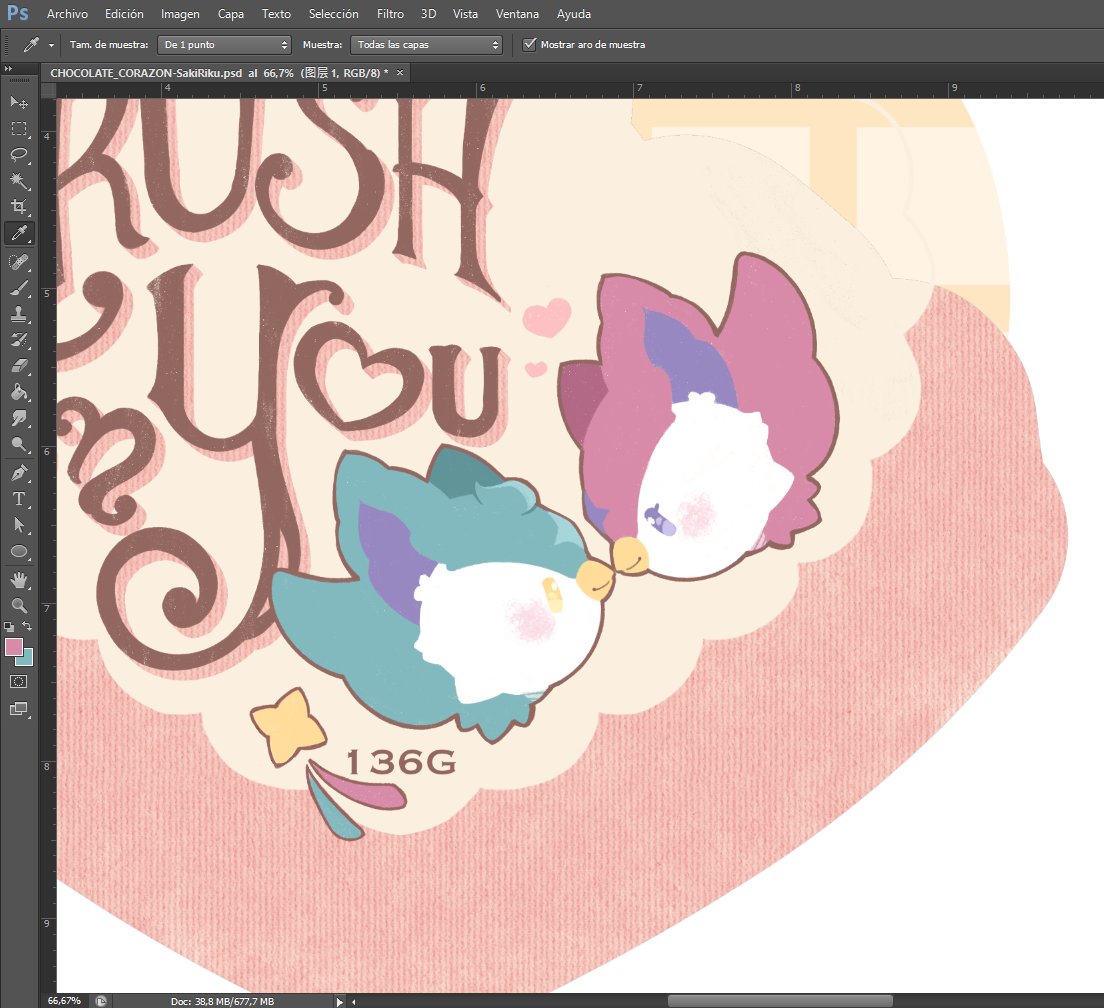
Task: Click the 66,67% zoom level field
Action: click(x=64, y=1001)
